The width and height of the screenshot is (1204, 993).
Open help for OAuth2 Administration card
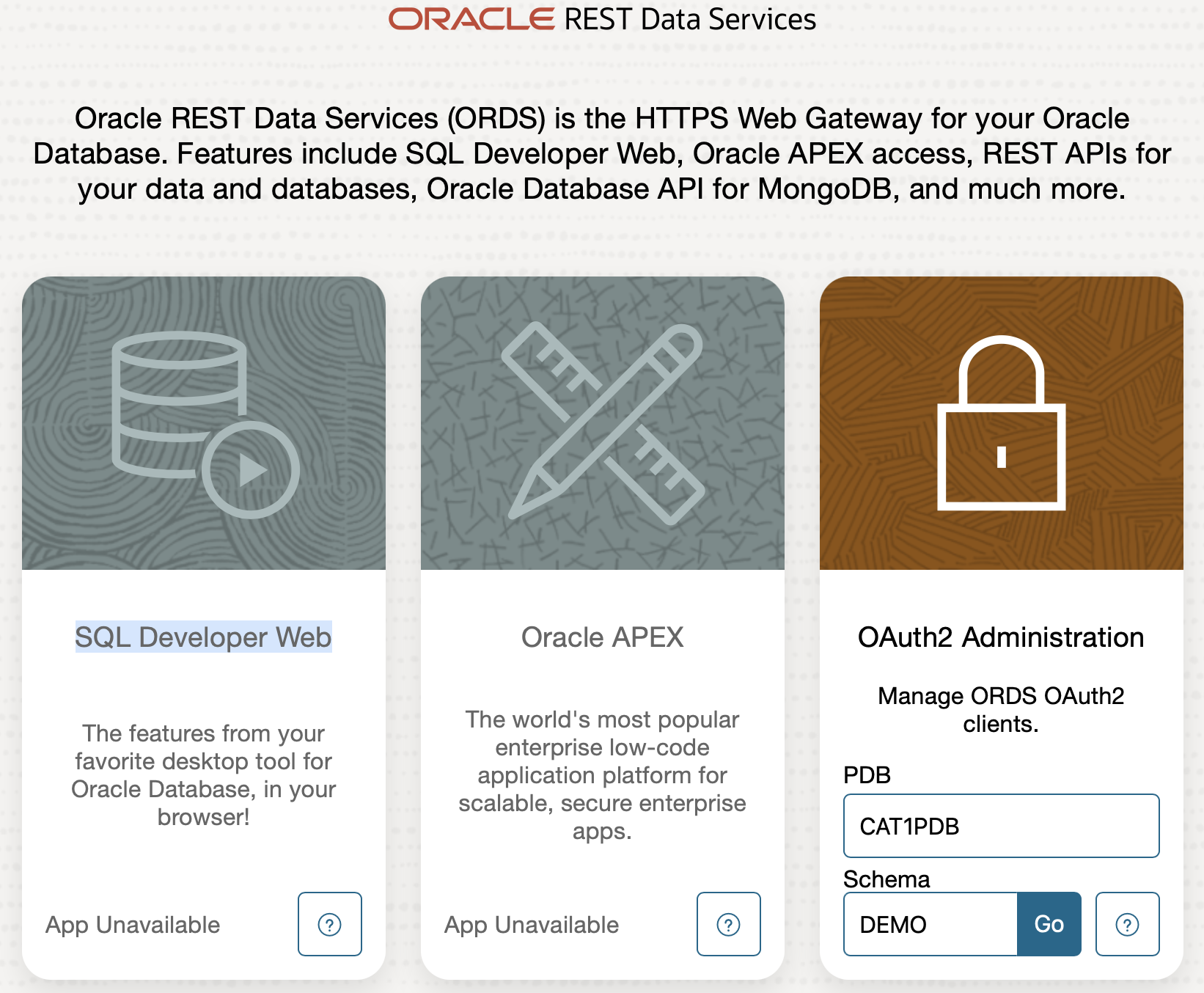1128,924
